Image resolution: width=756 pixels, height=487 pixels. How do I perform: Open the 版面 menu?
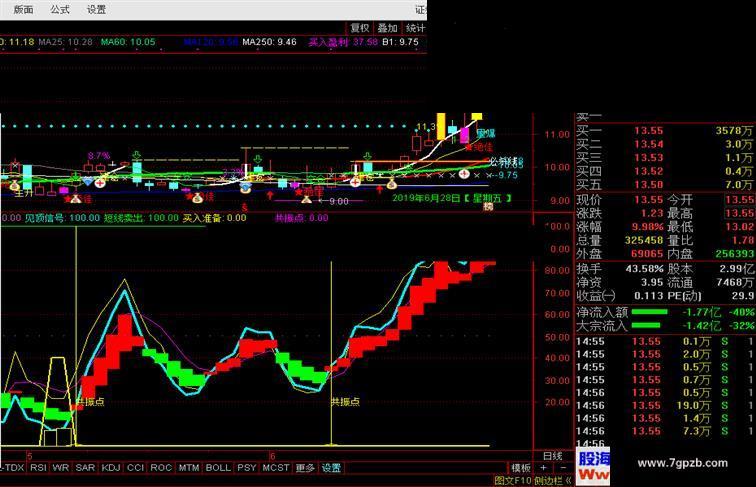(23, 9)
